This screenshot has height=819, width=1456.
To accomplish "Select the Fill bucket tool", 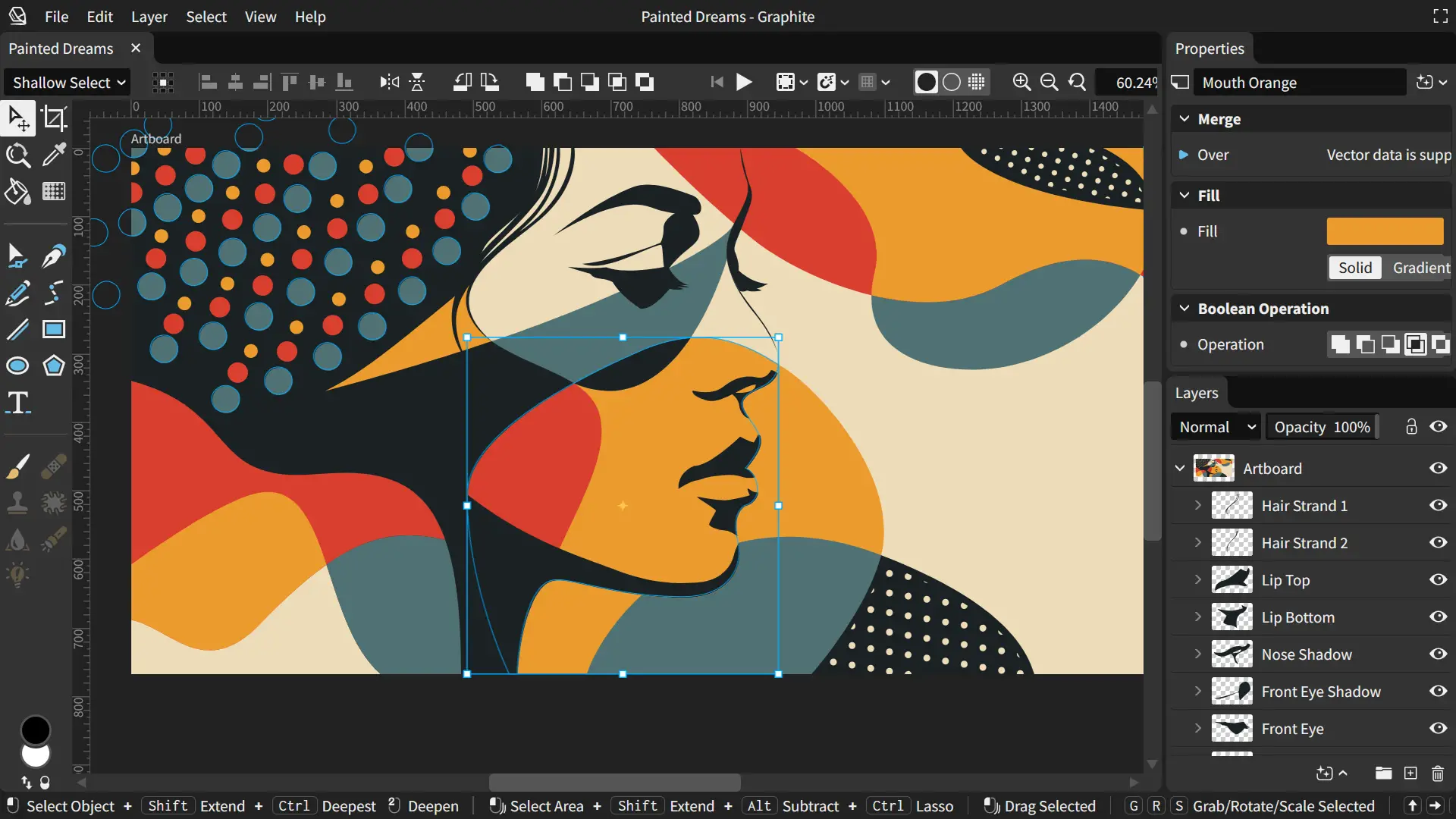I will [x=17, y=192].
